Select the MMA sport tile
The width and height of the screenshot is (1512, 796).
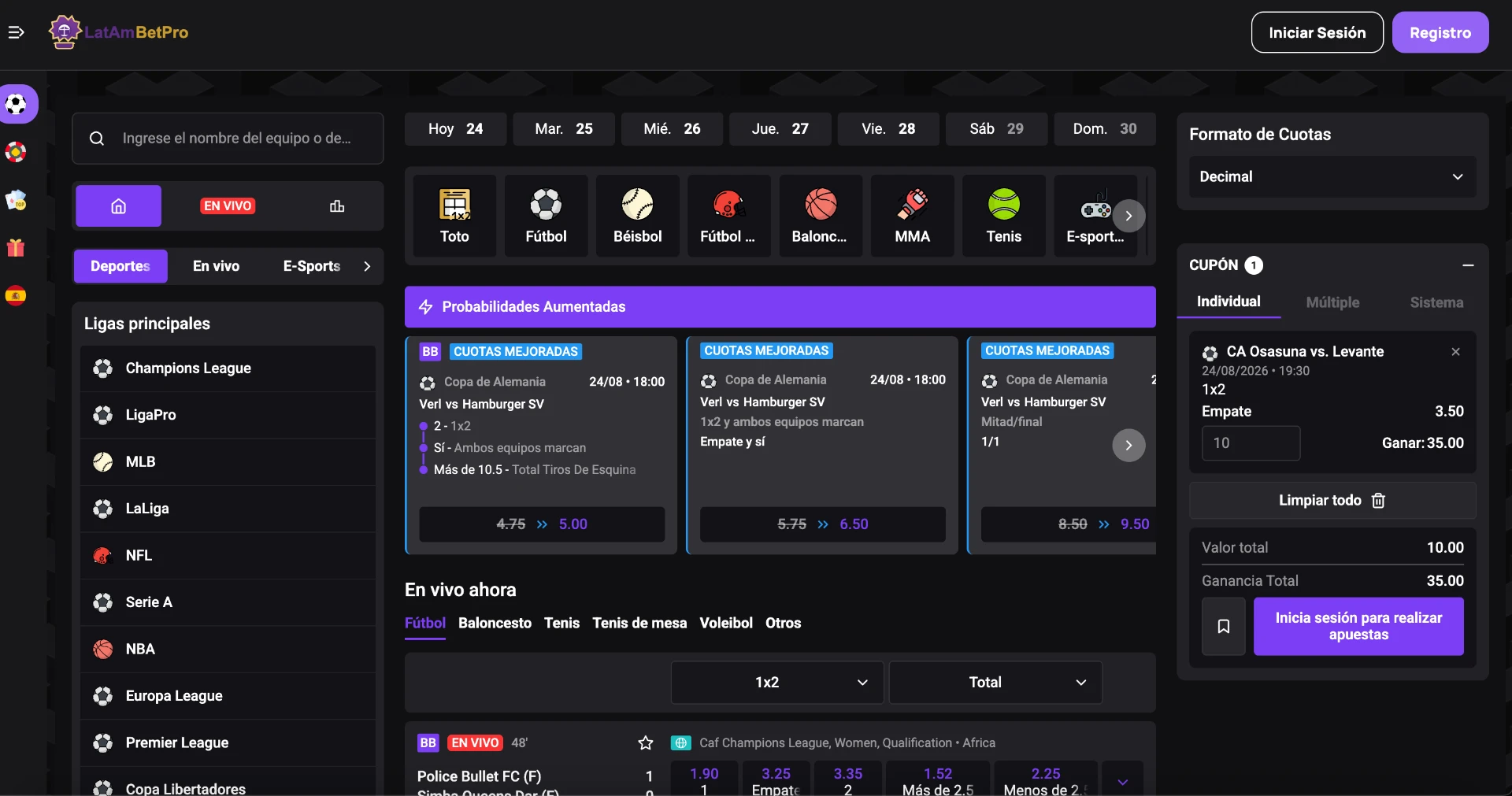(912, 216)
